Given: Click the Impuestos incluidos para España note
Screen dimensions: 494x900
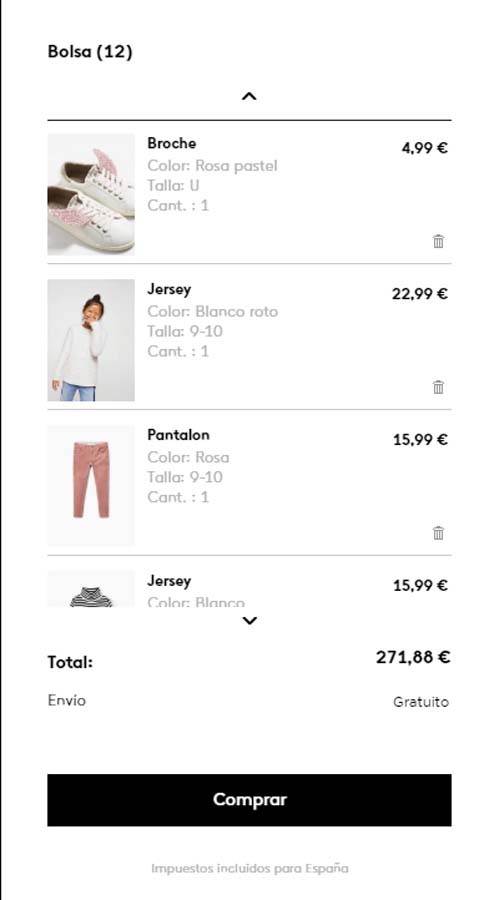Looking at the screenshot, I should 250,868.
